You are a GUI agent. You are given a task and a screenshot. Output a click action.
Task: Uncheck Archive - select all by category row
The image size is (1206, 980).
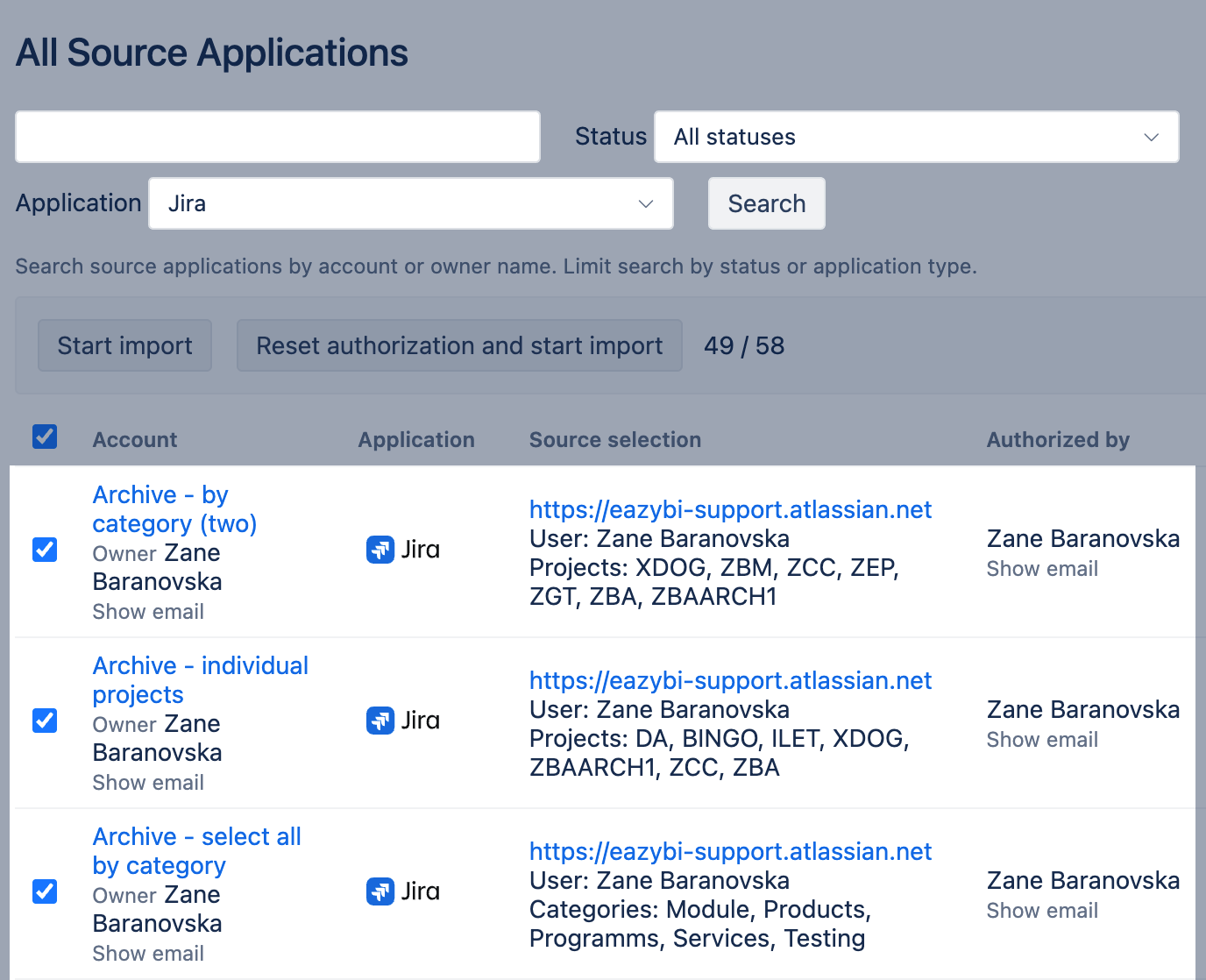[x=45, y=891]
